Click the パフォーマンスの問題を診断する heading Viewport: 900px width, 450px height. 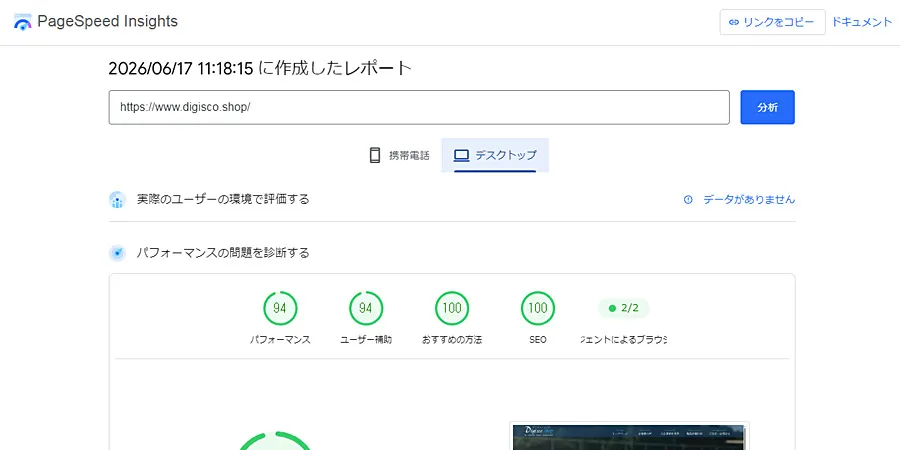pos(223,253)
